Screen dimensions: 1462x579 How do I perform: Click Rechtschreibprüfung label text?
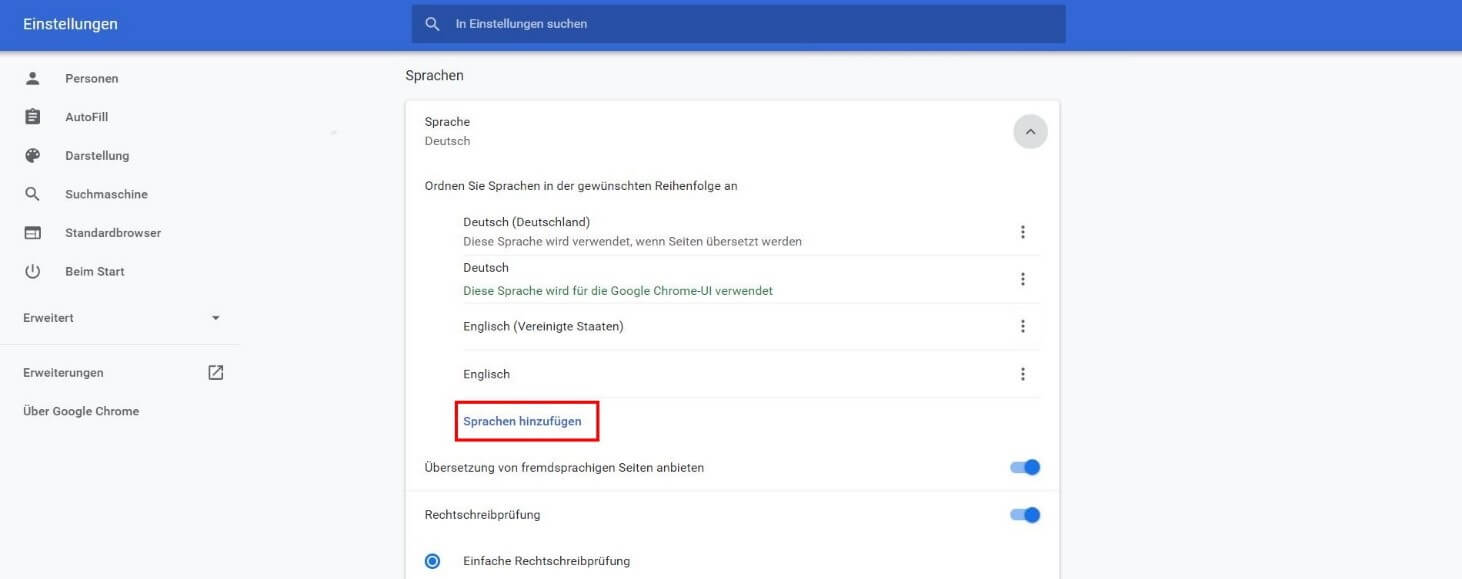482,515
